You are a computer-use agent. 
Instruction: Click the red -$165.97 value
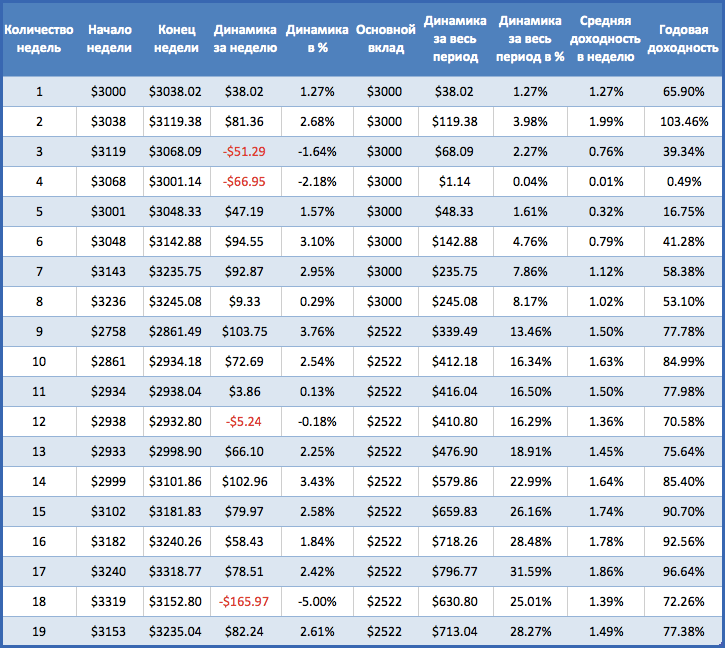tap(244, 602)
